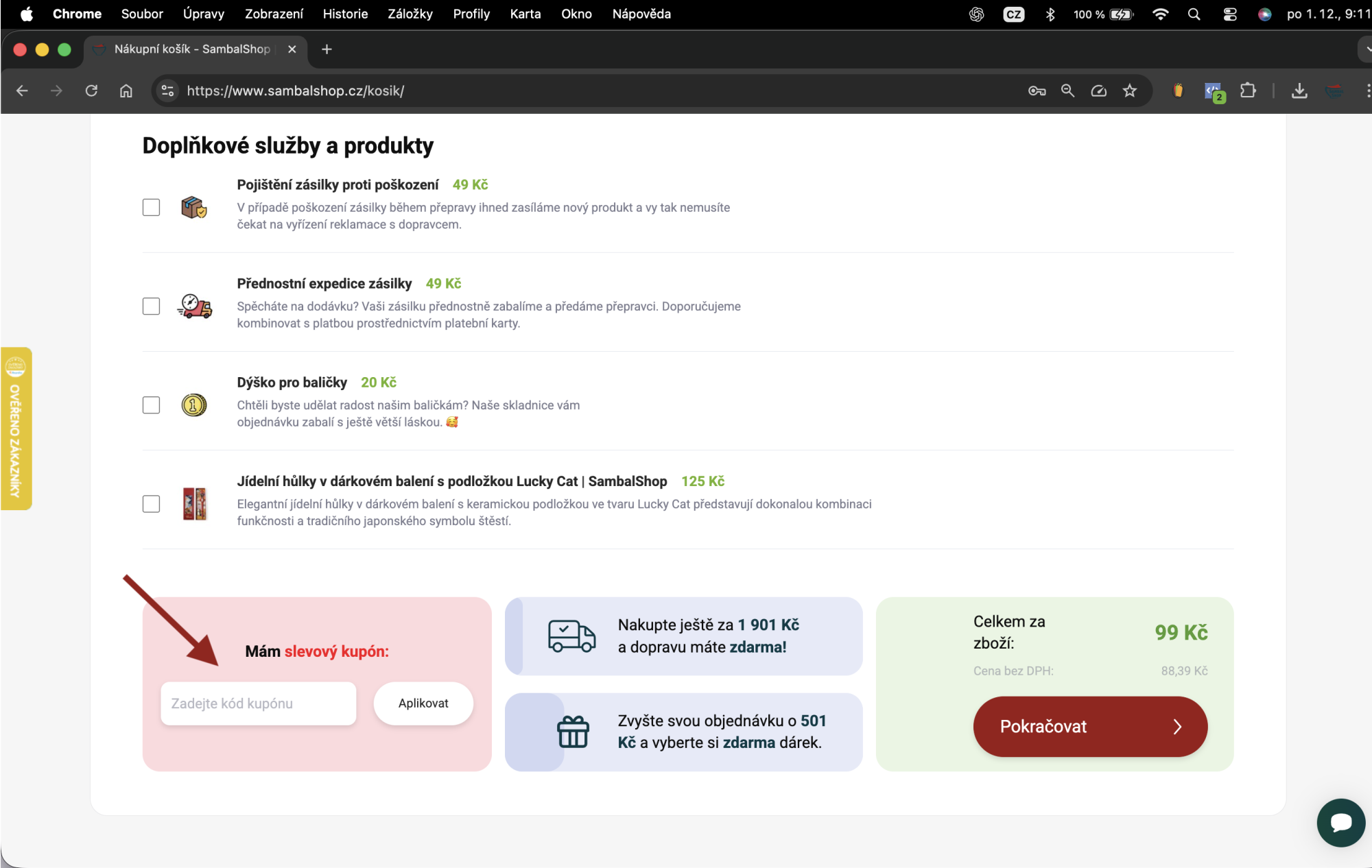
Task: Open the Historie menu in menu bar
Action: coord(345,14)
